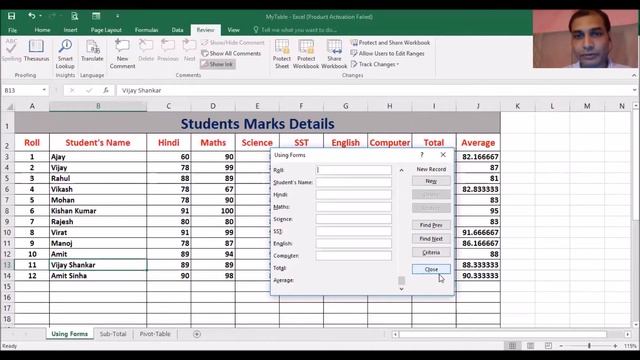The image size is (640, 360).
Task: Switch to the Data tab
Action: pos(177,30)
